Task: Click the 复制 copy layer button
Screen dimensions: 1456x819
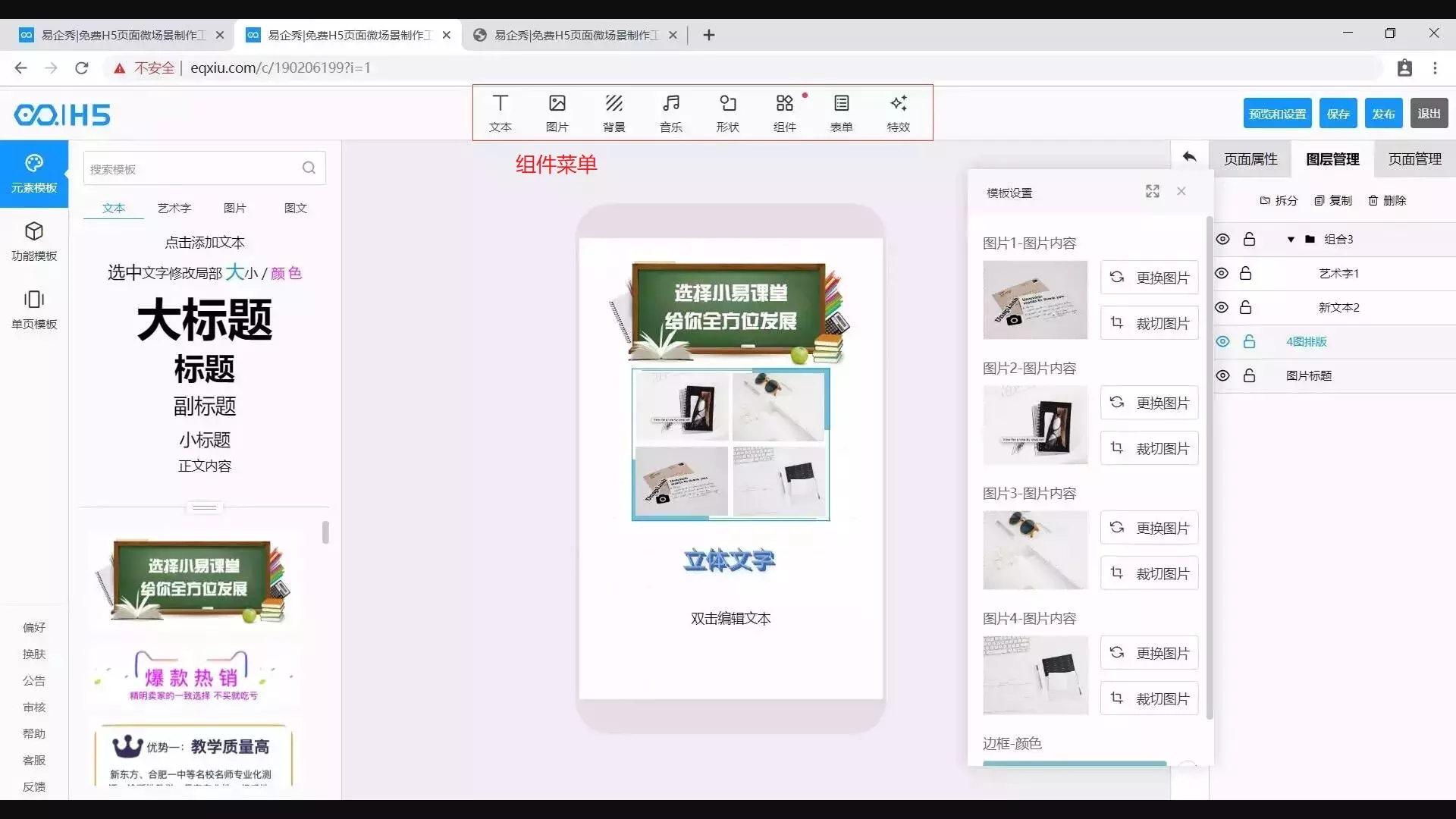Action: 1333,200
